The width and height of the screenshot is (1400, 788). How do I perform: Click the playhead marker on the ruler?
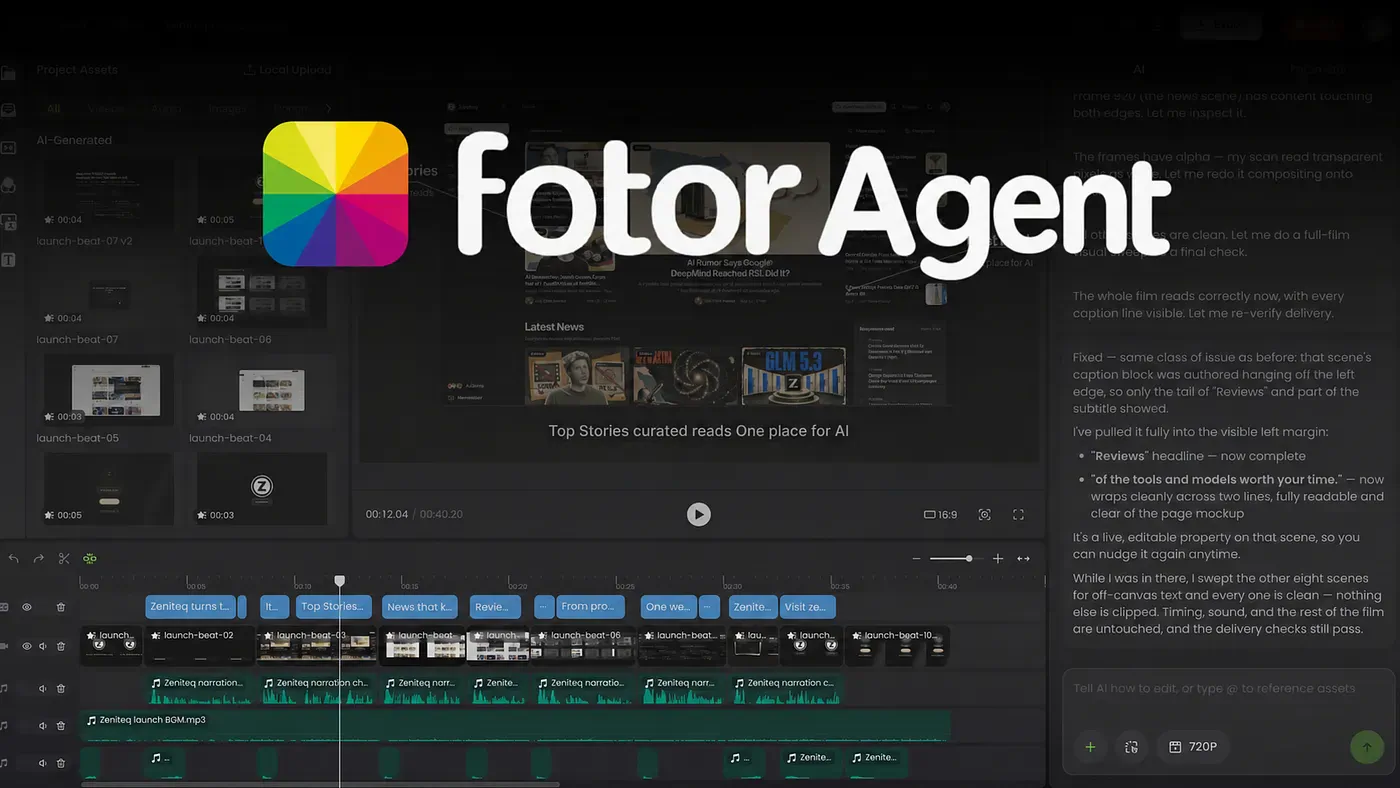[340, 581]
